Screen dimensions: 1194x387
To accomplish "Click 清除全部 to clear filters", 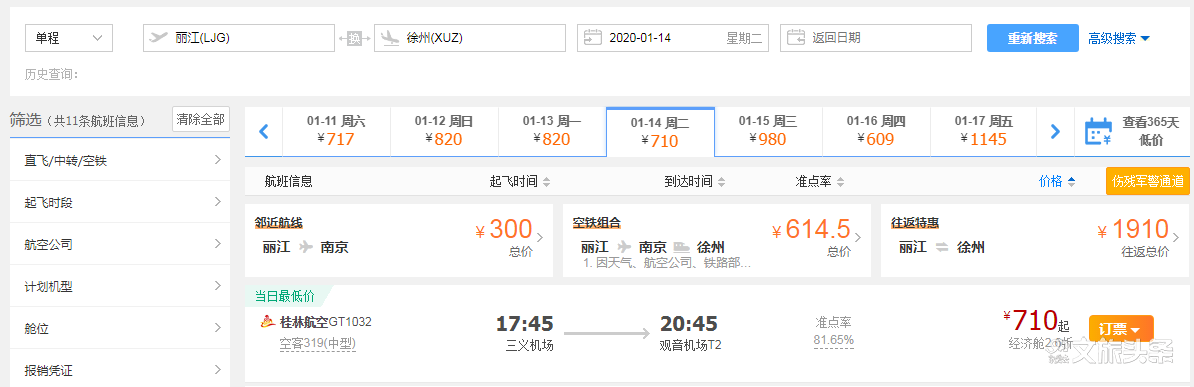I will coord(201,119).
